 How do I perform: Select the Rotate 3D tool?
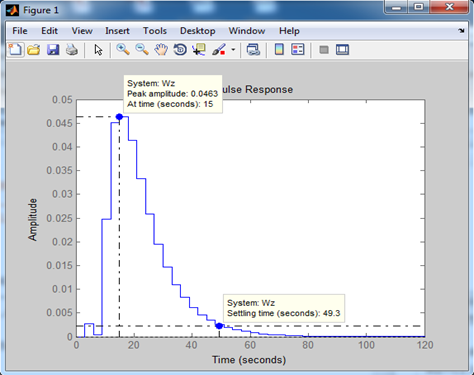click(180, 50)
